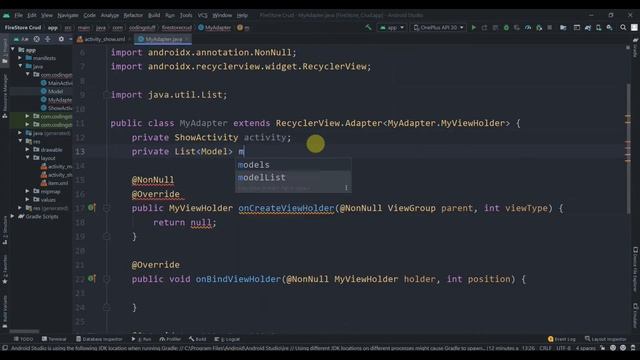The width and height of the screenshot is (640, 360).
Task: Open the Database Inspector tool window
Action: 99,339
